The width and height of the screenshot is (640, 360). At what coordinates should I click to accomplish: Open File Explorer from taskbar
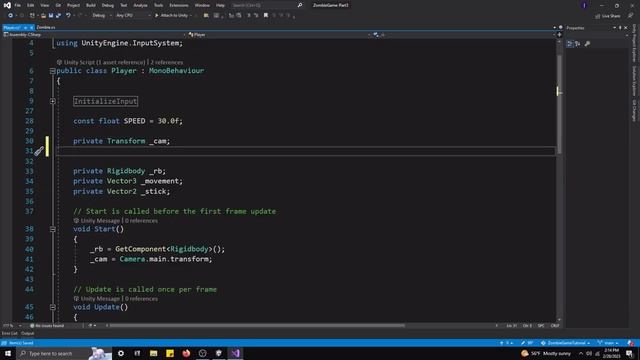tap(153, 353)
